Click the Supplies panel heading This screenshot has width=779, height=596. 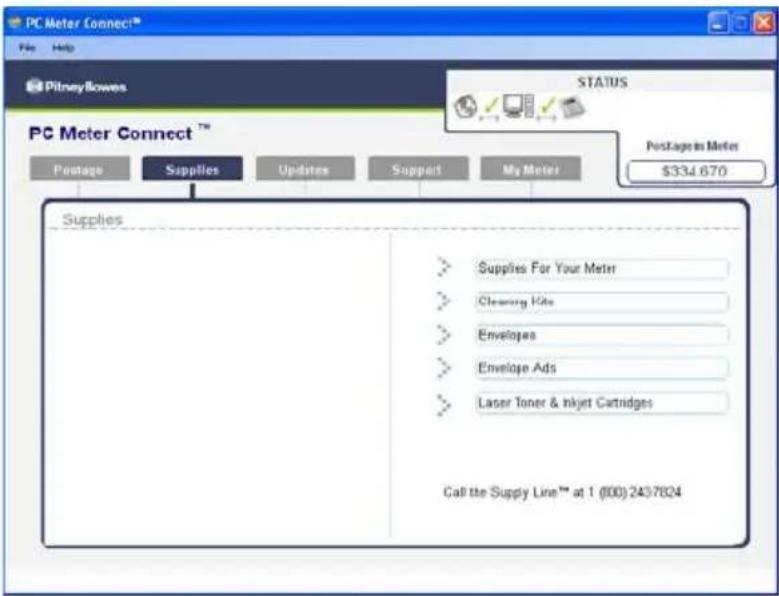92,220
